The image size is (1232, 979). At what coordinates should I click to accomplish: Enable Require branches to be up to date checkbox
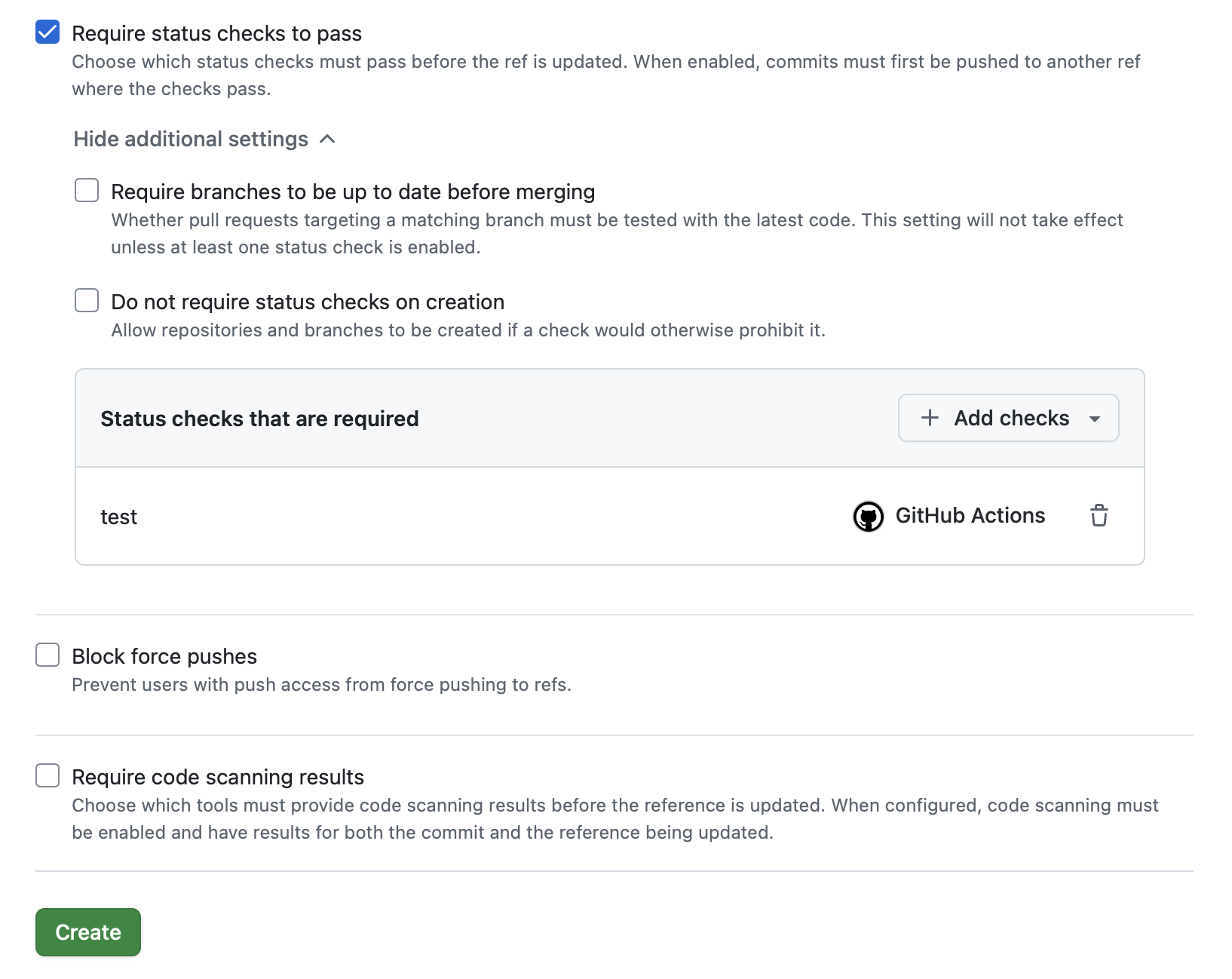point(87,190)
